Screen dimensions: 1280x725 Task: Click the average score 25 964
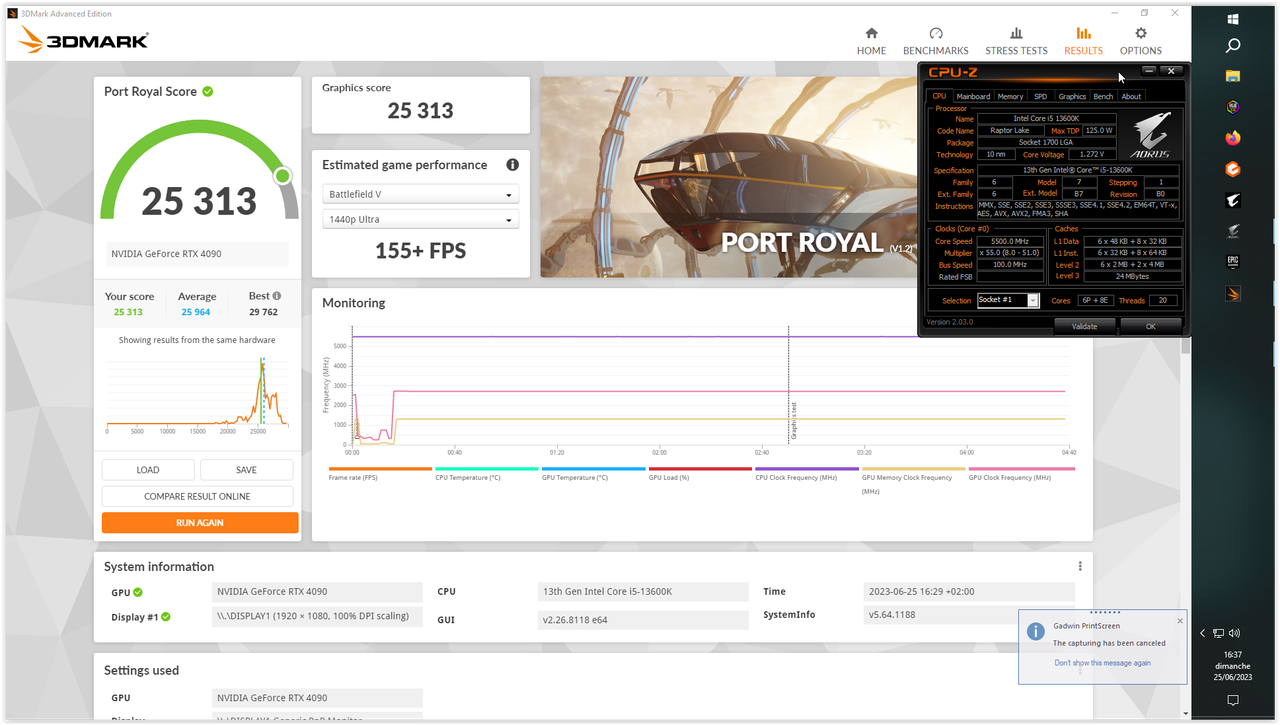tap(196, 312)
